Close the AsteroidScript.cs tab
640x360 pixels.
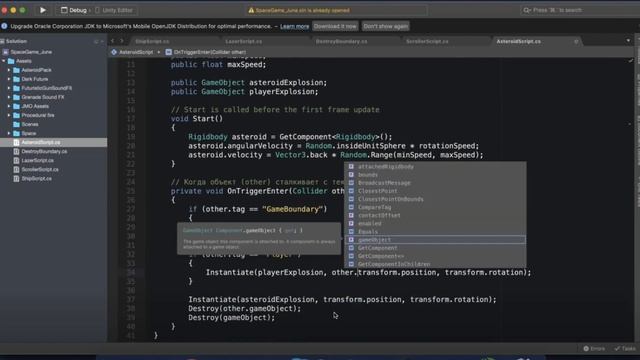(576, 41)
